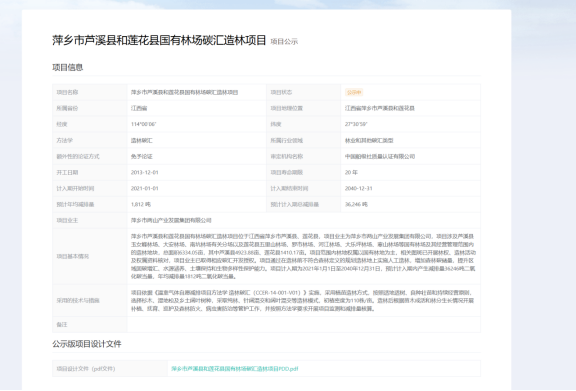This screenshot has height=391, width=576.
Task: Click the 公示中 status badge
Action: pos(354,92)
